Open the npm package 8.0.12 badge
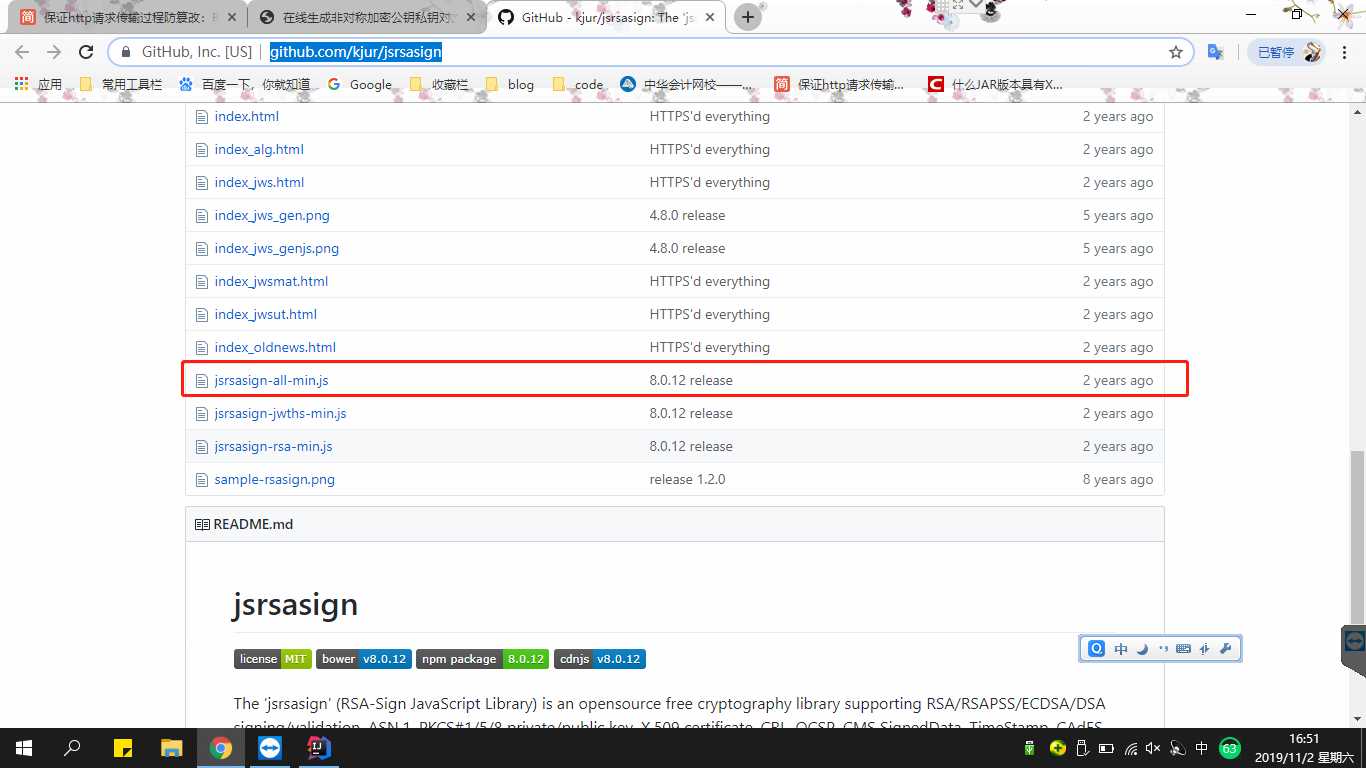Image resolution: width=1366 pixels, height=768 pixels. pos(483,659)
